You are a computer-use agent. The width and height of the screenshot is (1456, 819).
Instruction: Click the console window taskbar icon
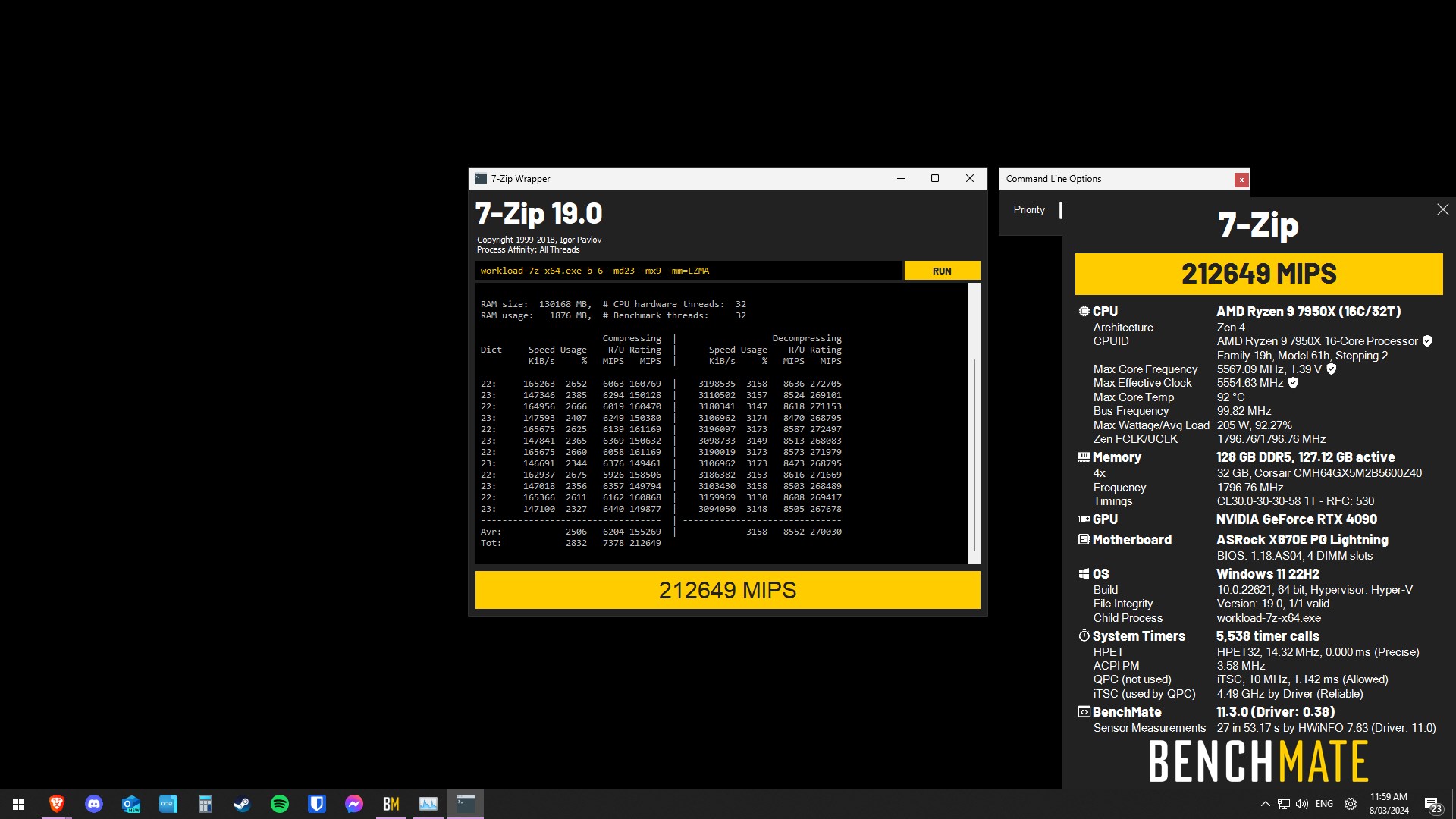pyautogui.click(x=466, y=804)
